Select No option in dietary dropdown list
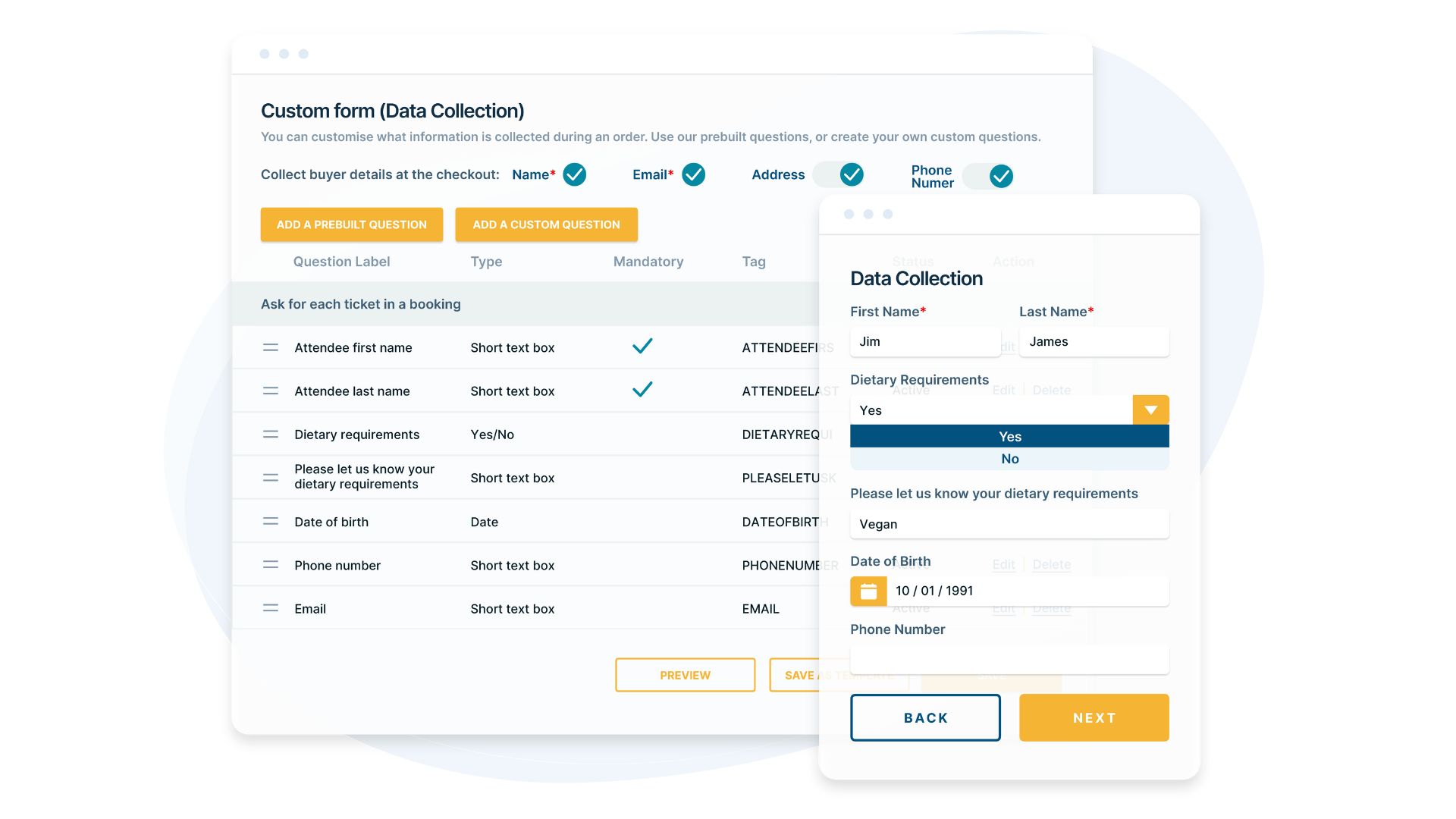This screenshot has height=819, width=1456. (x=1009, y=459)
